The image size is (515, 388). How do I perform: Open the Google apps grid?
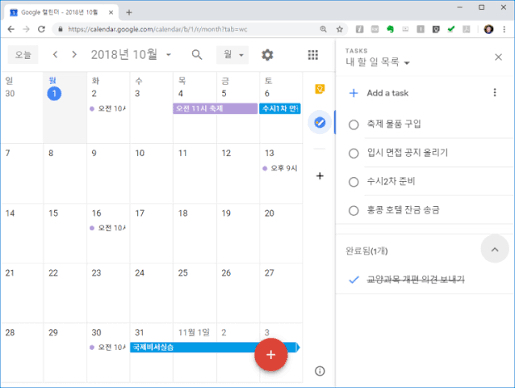(313, 55)
